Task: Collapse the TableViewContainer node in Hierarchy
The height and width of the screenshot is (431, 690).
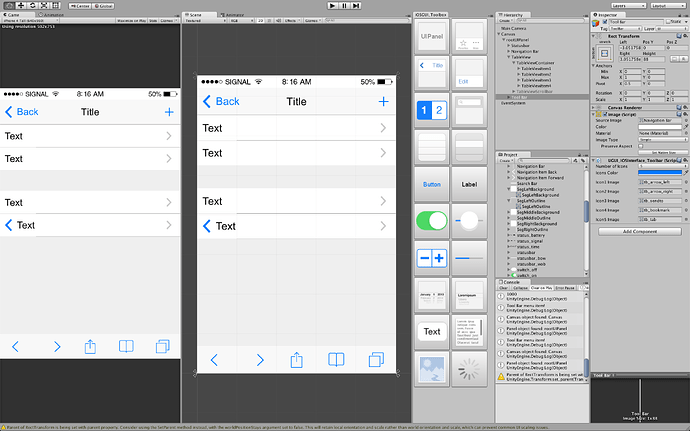Action: click(x=514, y=63)
